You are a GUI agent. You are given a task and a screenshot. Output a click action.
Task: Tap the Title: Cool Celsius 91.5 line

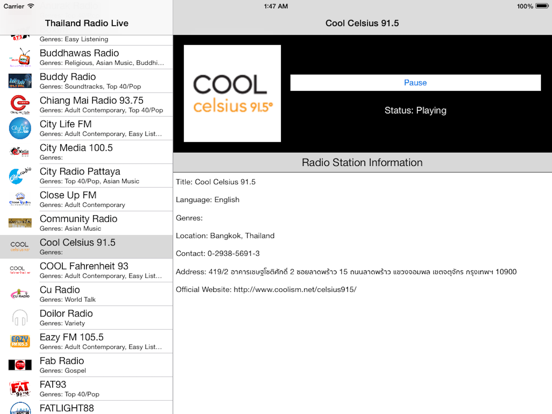coord(215,182)
